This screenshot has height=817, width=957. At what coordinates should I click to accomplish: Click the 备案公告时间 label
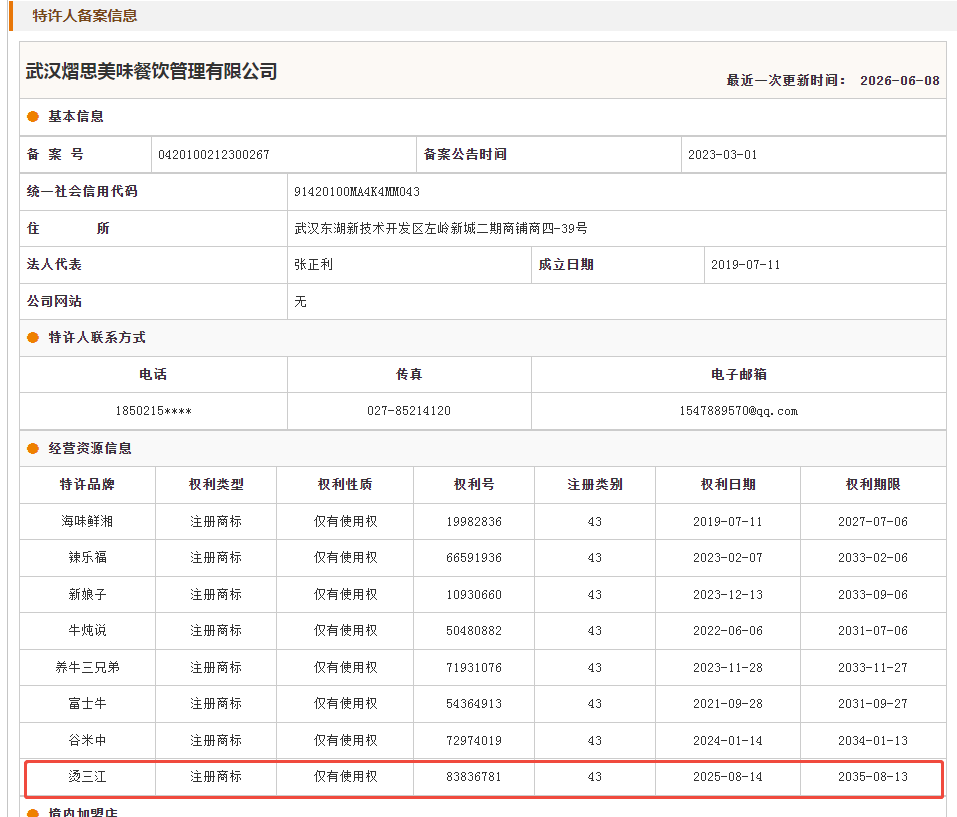[x=465, y=155]
